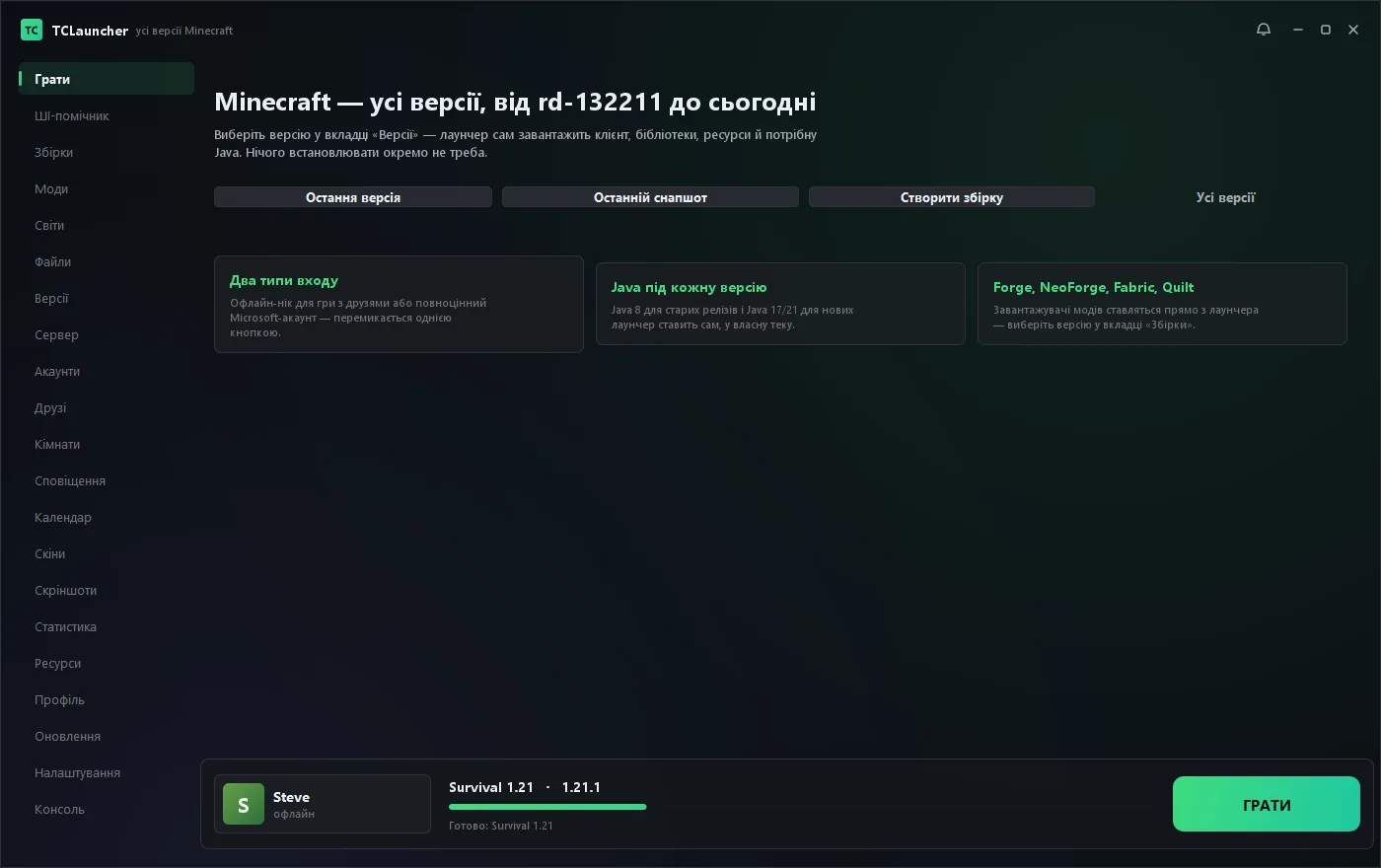Open the Ресурси section

(107, 663)
